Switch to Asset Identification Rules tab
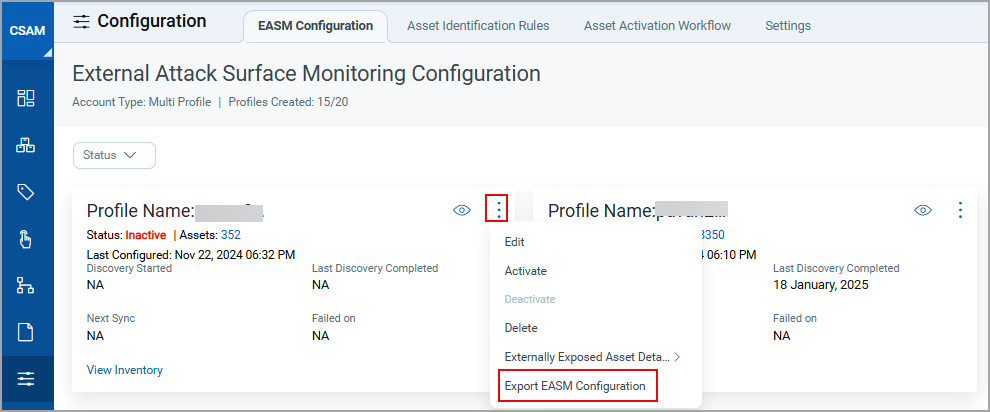Viewport: 990px width, 412px height. (x=478, y=26)
